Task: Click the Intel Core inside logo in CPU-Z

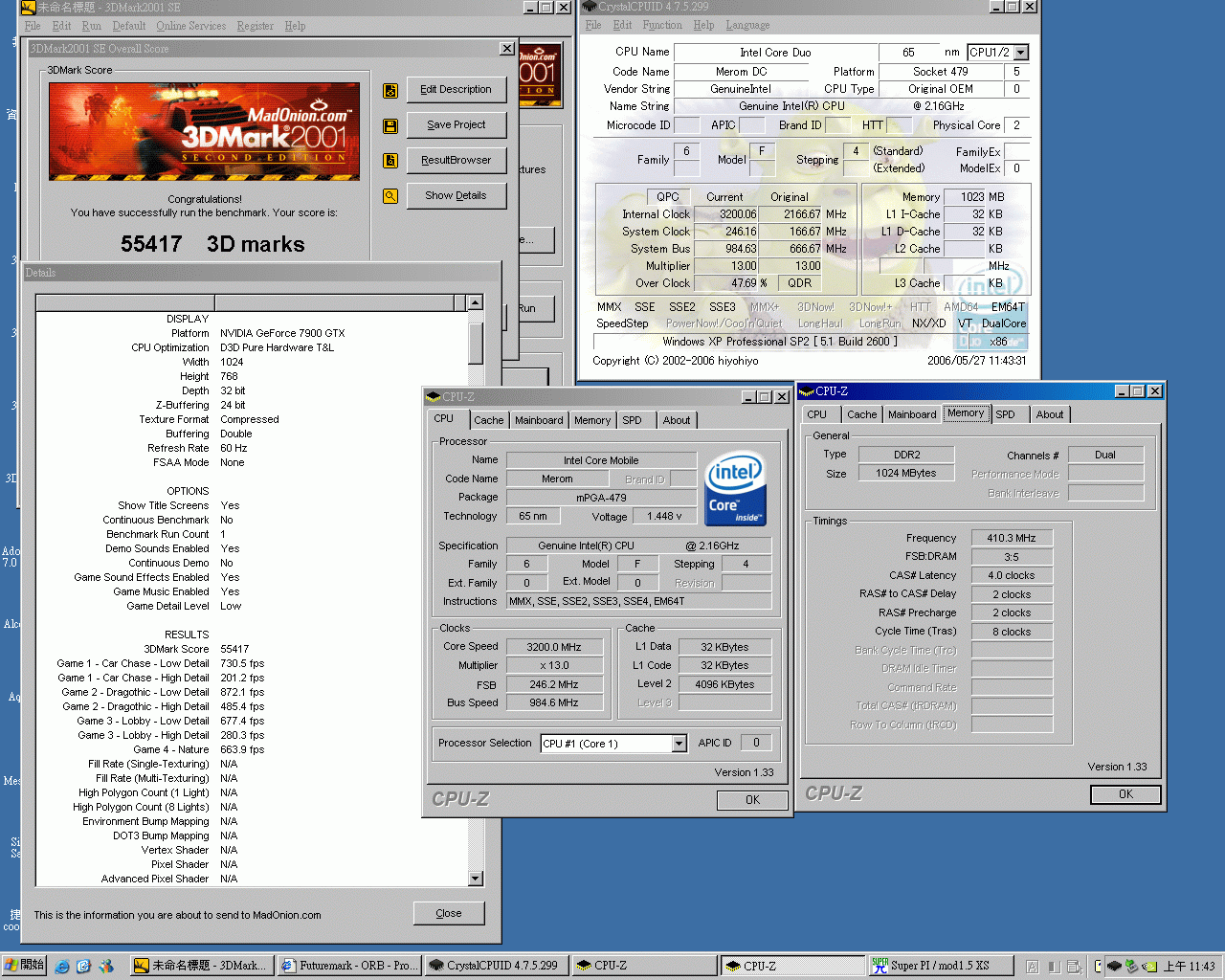Action: (x=735, y=489)
